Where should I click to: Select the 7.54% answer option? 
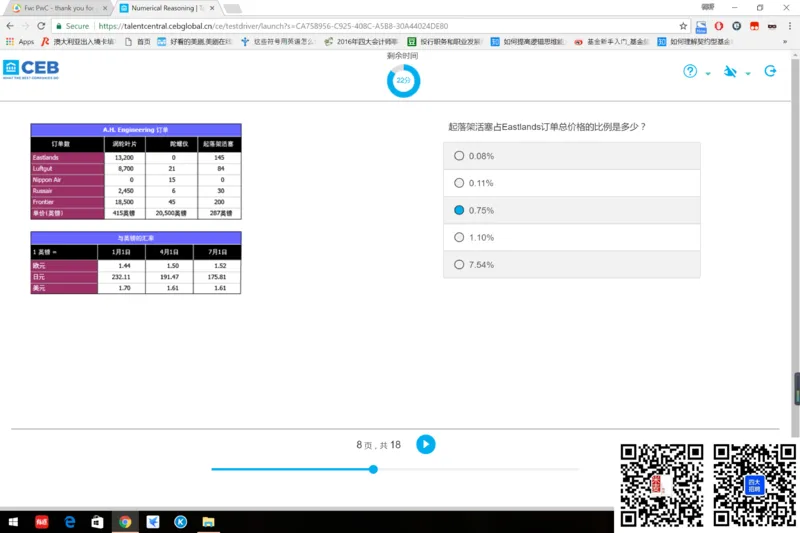[x=571, y=264]
